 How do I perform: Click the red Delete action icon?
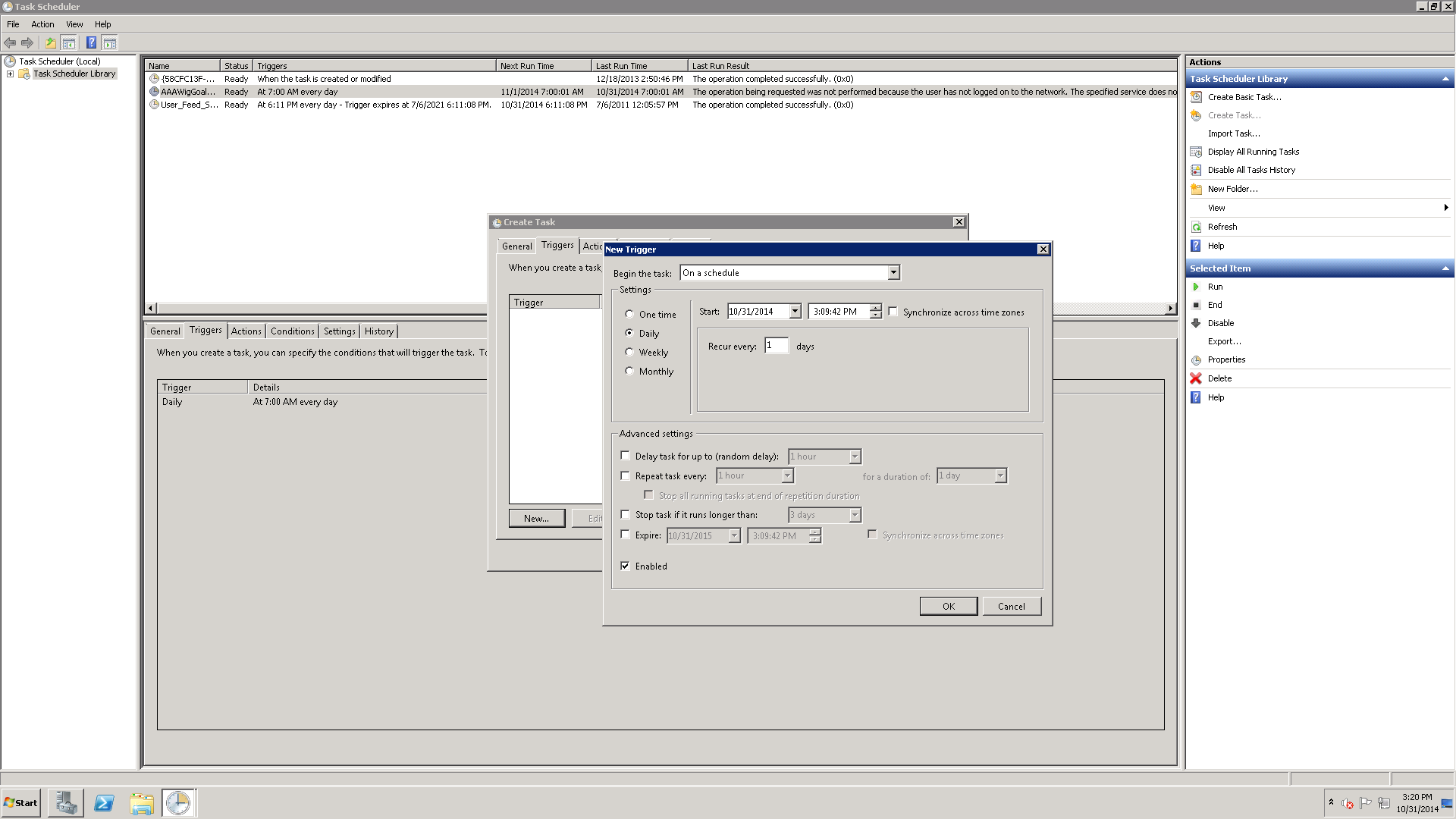point(1196,378)
